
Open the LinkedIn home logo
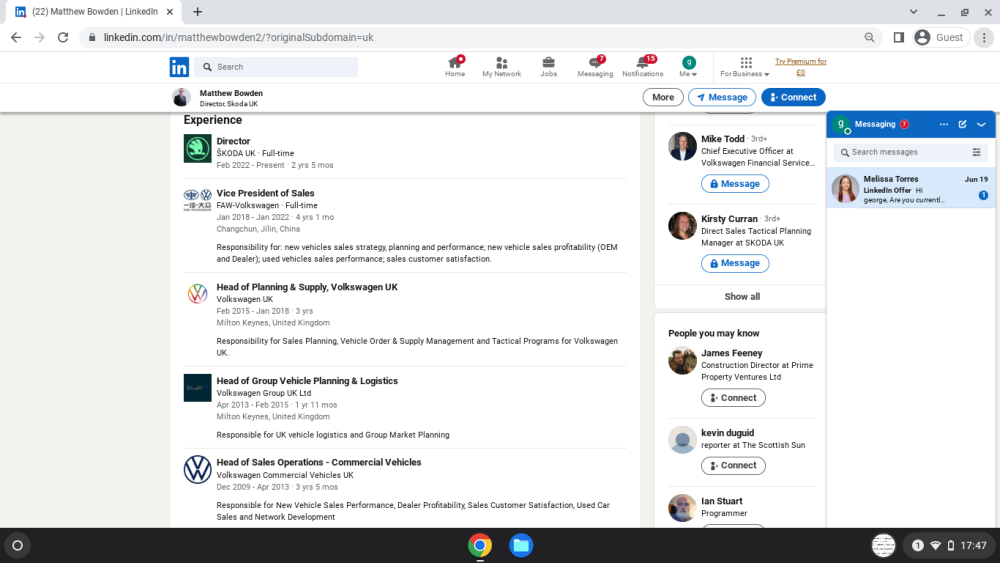click(179, 67)
